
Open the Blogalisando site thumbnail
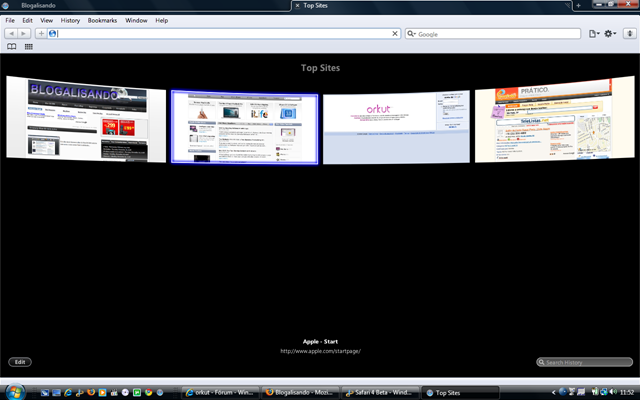pyautogui.click(x=86, y=119)
